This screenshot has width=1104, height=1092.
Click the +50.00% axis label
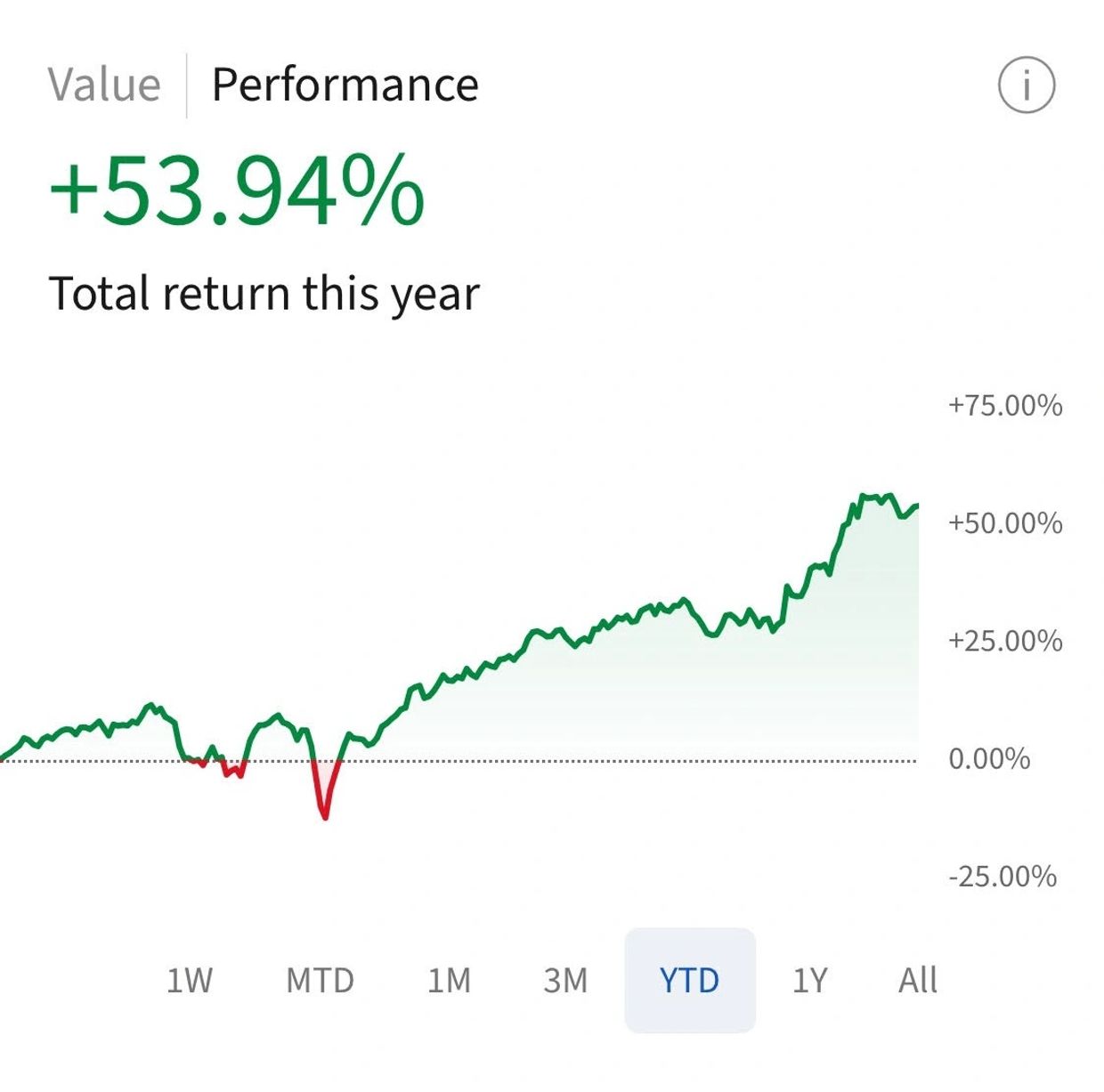(x=1005, y=523)
